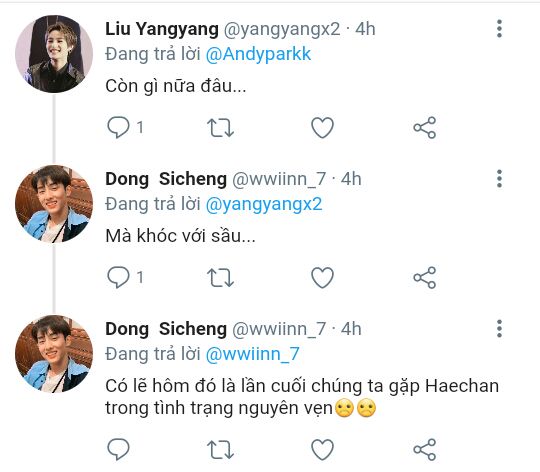Screen dimensions: 540x472
Task: View Liu Yangyang's profile picture
Action: click(x=54, y=54)
